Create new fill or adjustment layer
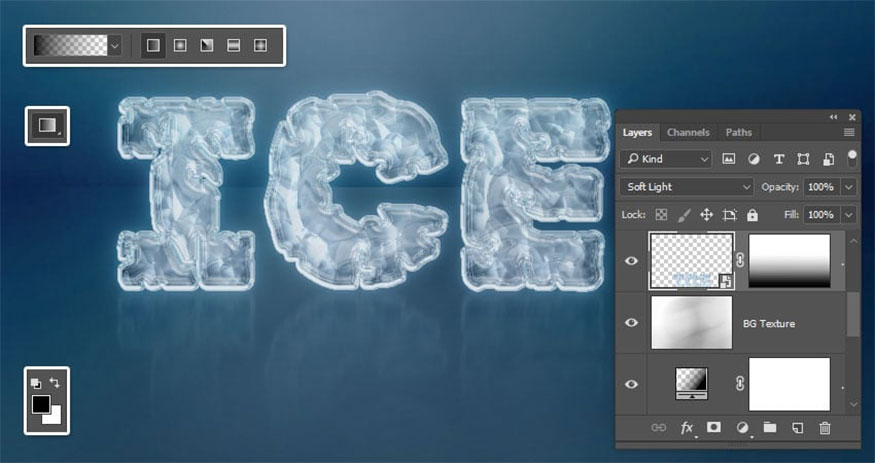The image size is (875, 463). pyautogui.click(x=742, y=428)
